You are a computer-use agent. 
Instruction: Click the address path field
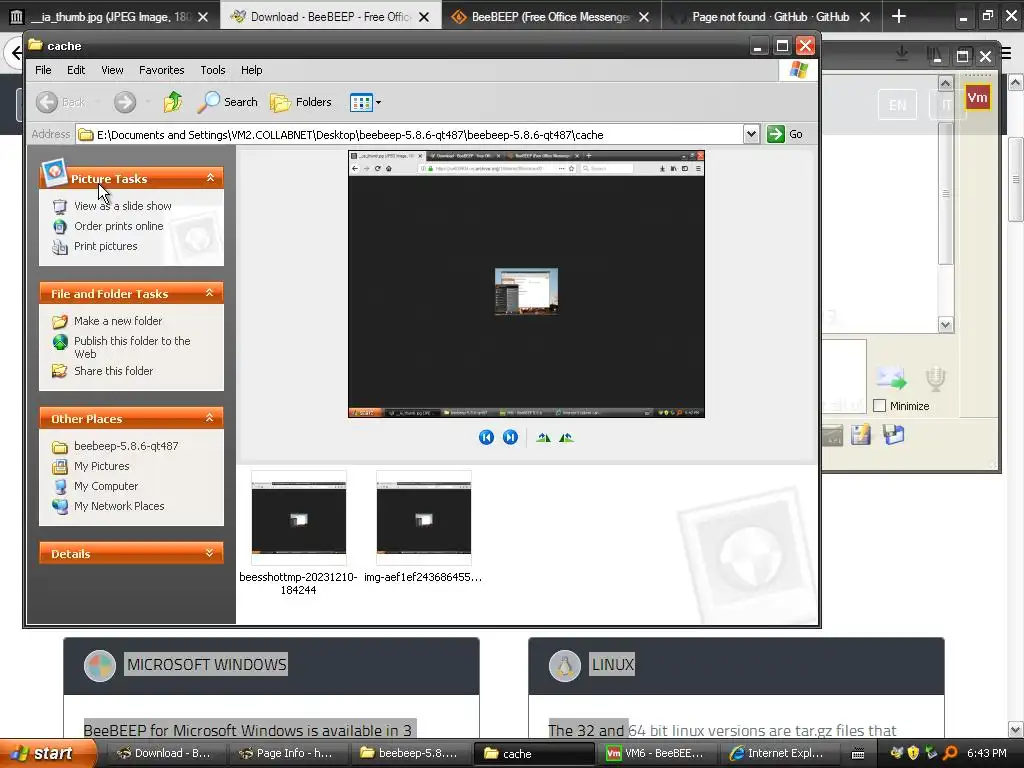(x=409, y=135)
